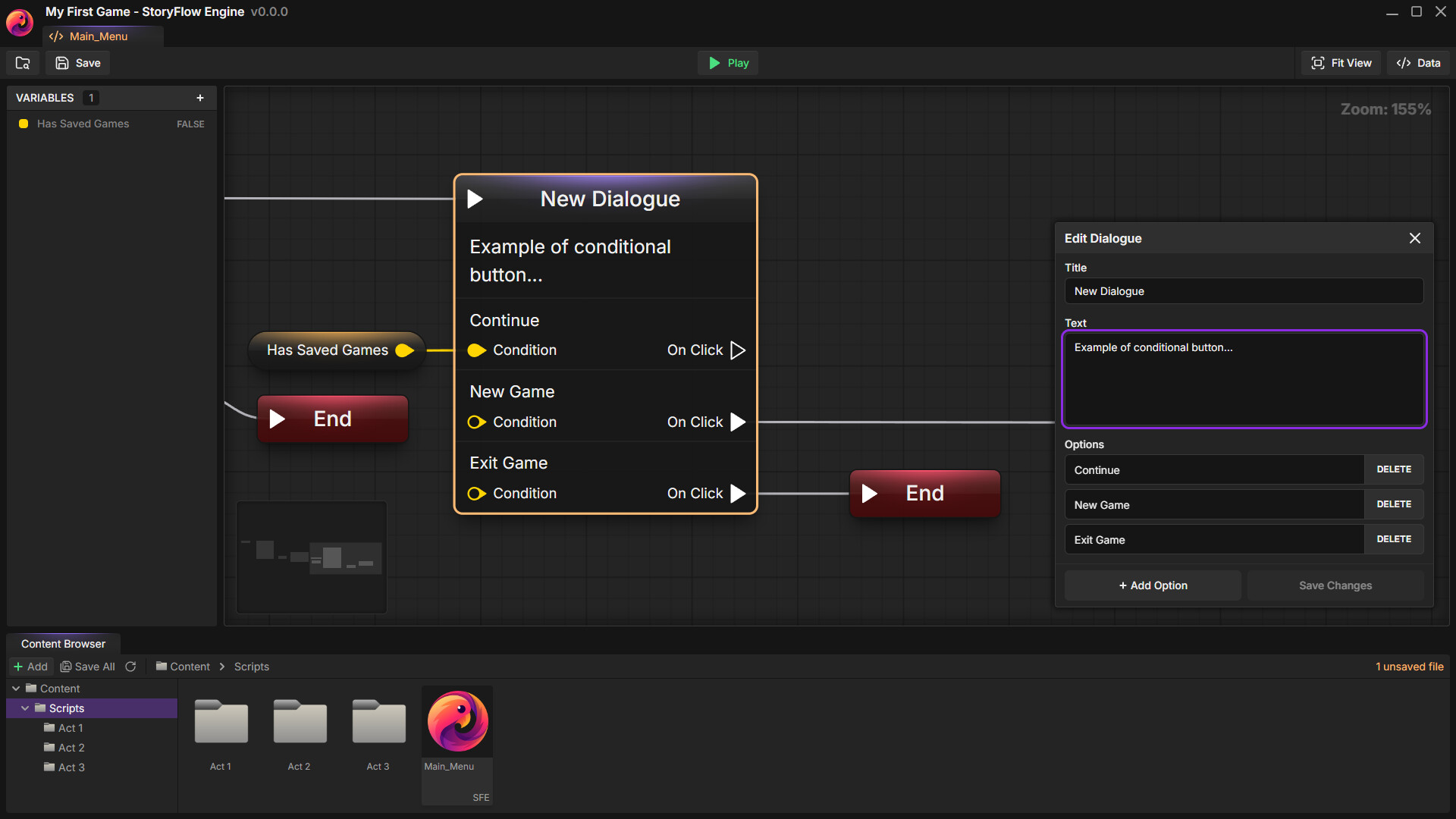This screenshot has height=819, width=1456.
Task: Open the Data view icon
Action: coord(1403,62)
